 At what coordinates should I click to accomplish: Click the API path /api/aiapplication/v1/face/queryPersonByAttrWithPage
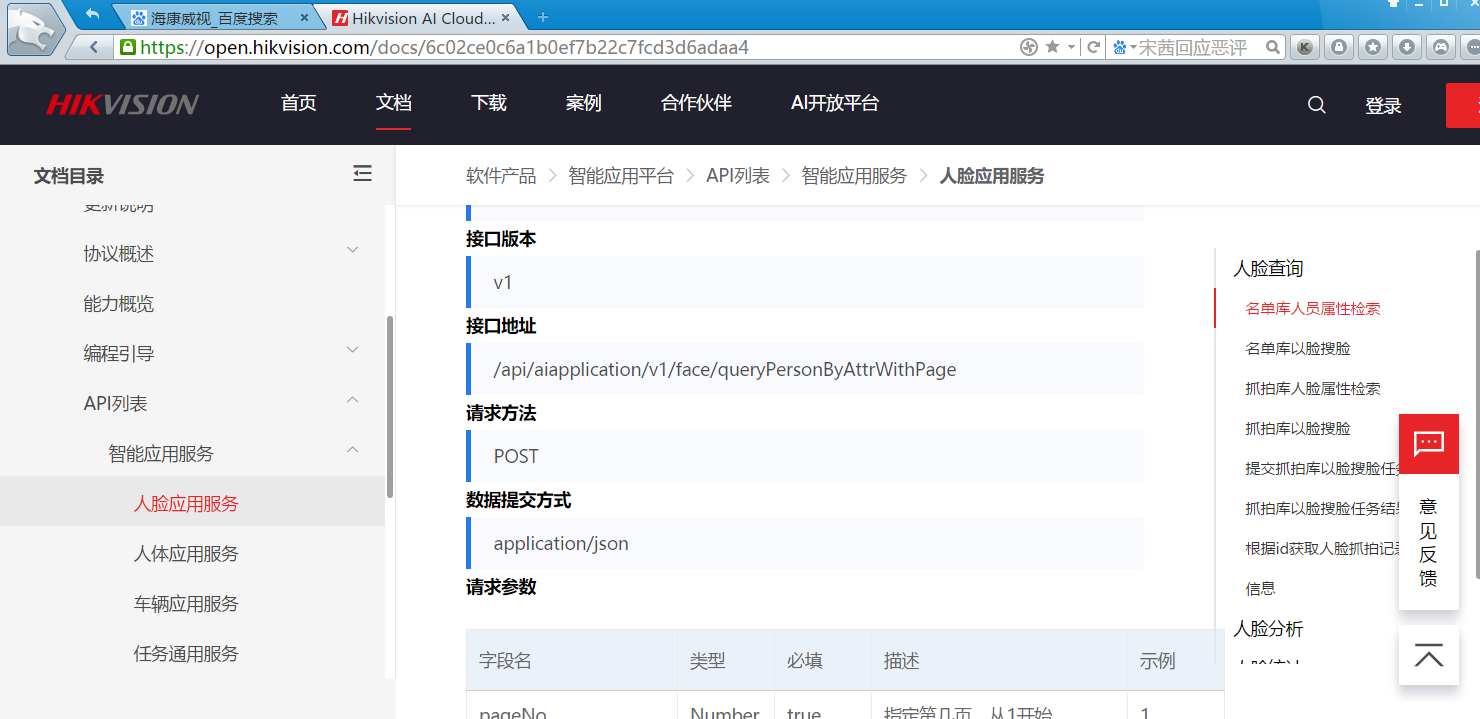coord(725,370)
